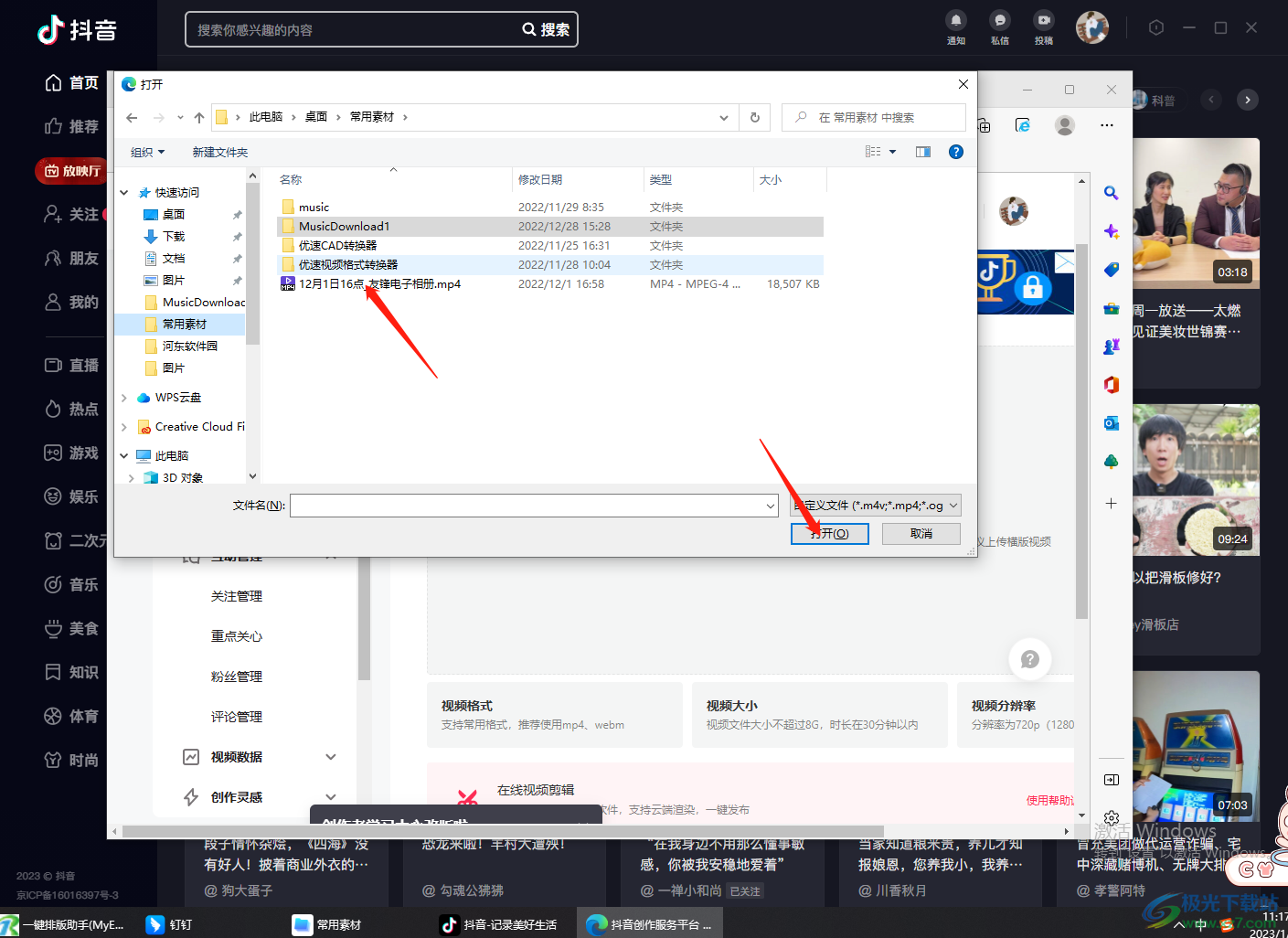Open 河东软件园 in navigation tree
This screenshot has width=1288, height=938.
click(x=190, y=346)
